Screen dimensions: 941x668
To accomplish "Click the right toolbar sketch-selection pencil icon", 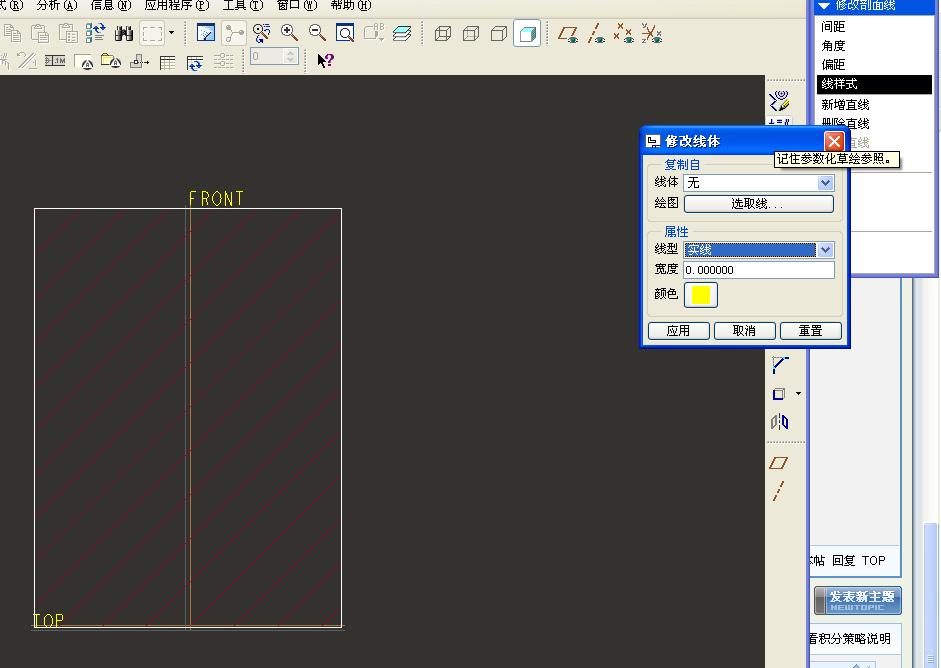I will click(x=780, y=101).
